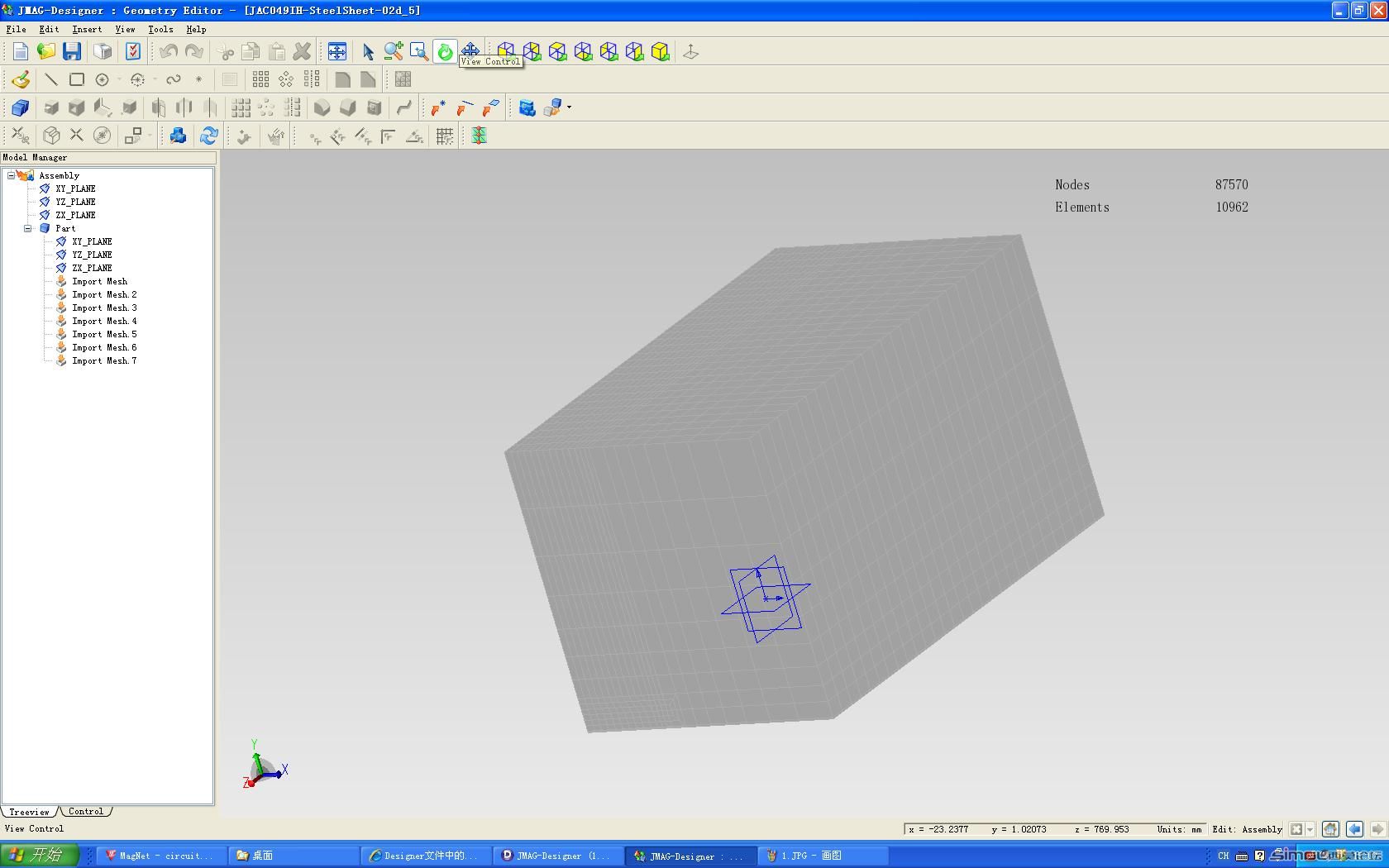Click the sketch Fillet corner icon

tap(342, 79)
